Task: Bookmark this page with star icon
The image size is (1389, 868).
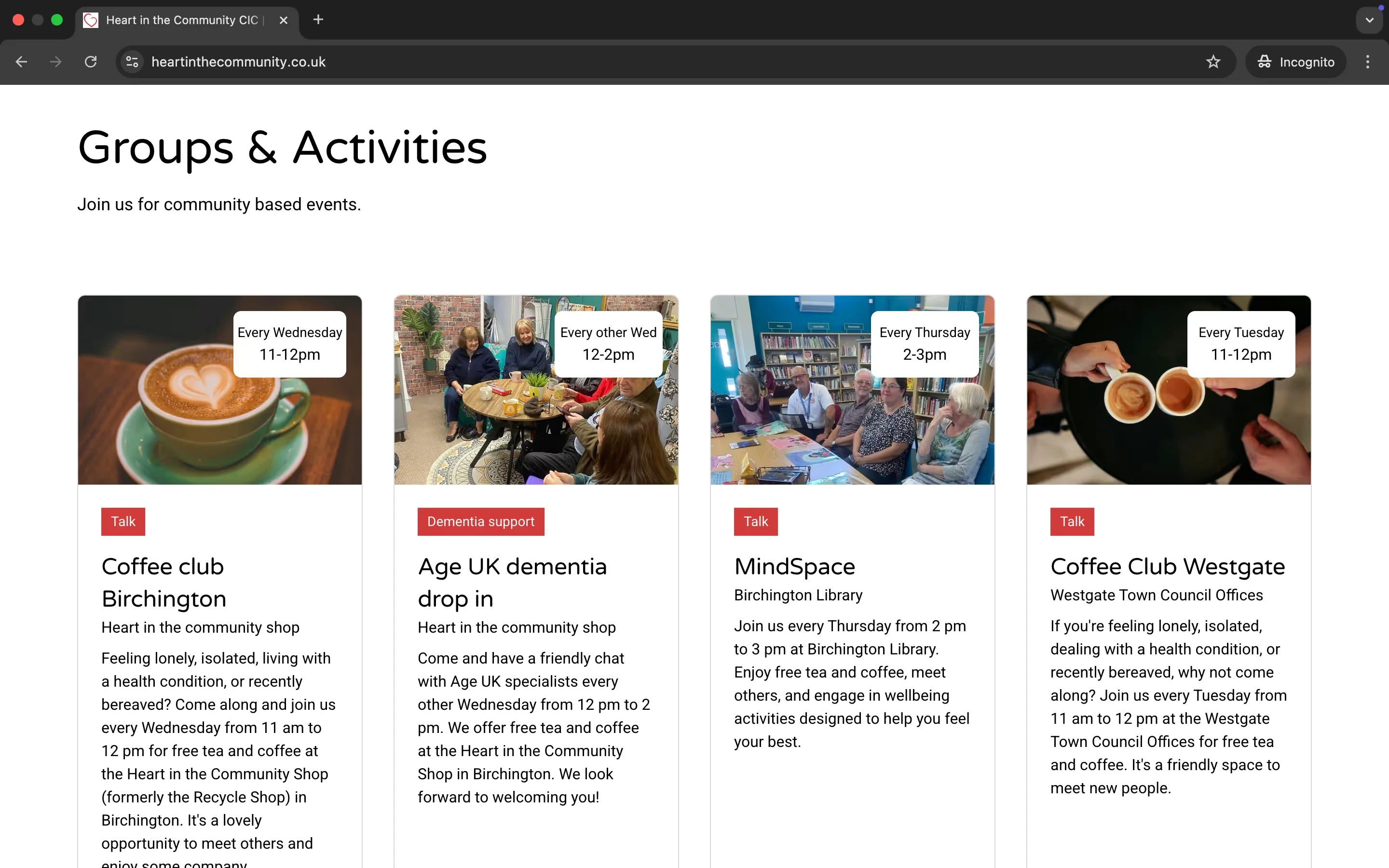Action: tap(1213, 62)
